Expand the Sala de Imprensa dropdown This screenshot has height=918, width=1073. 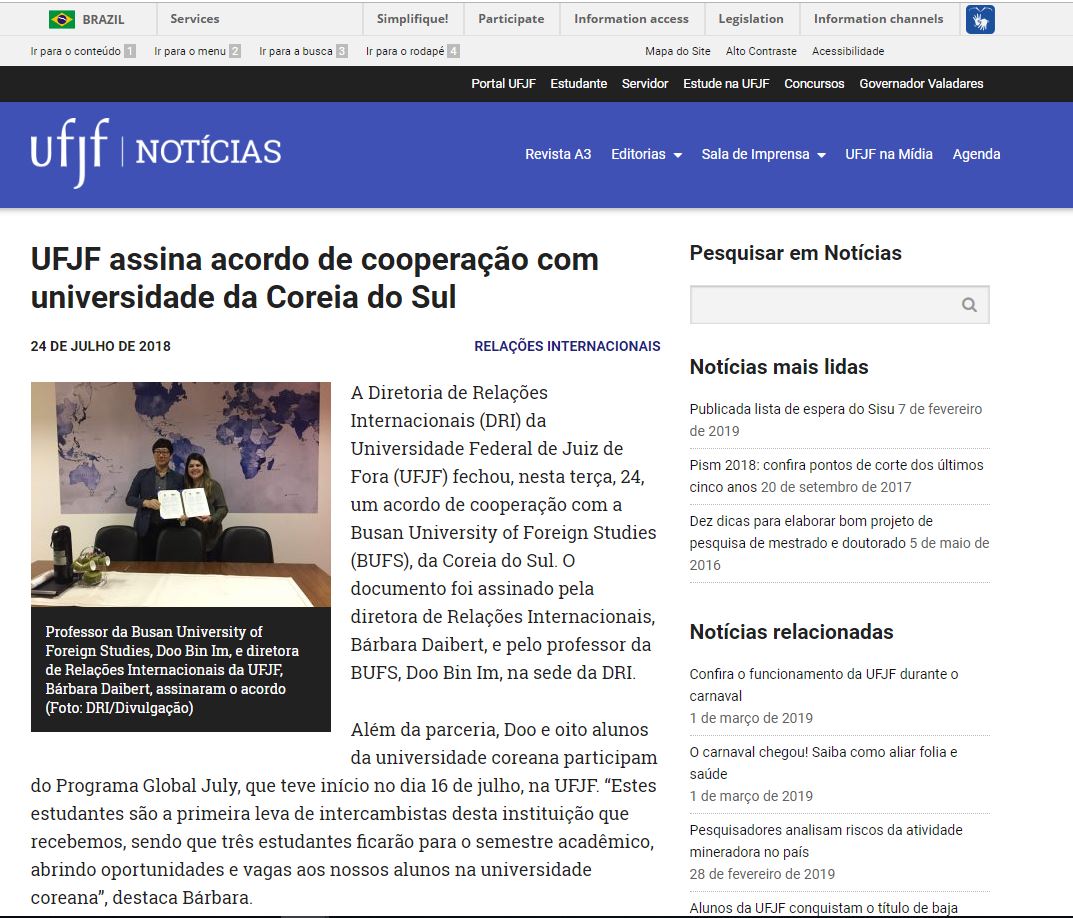click(x=764, y=154)
